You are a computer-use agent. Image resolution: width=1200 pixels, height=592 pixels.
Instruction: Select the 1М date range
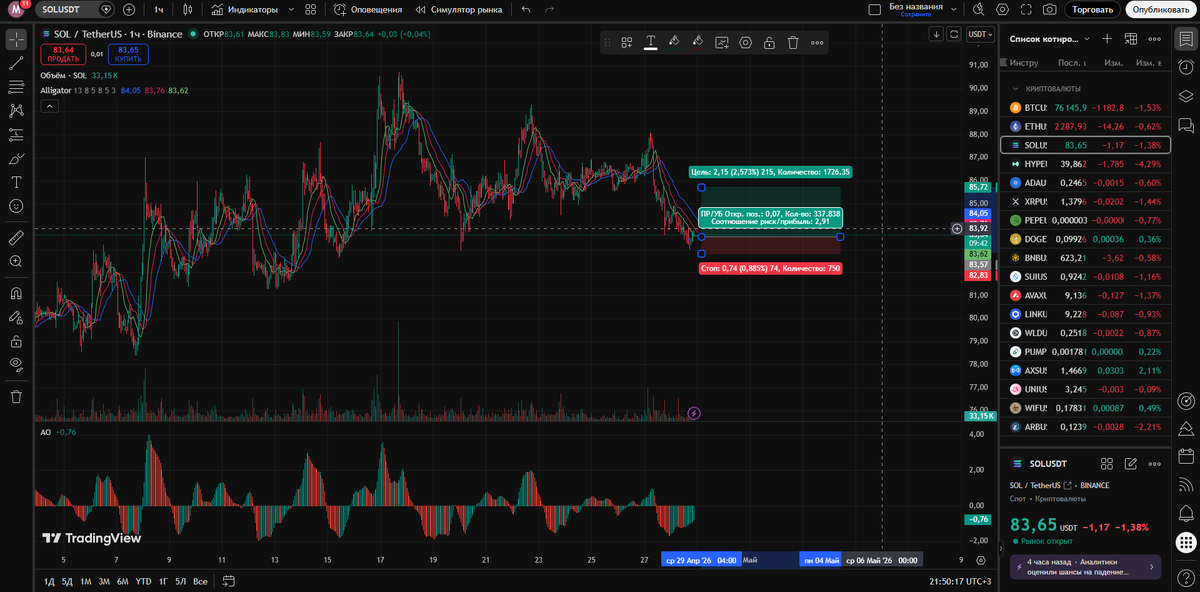point(86,581)
